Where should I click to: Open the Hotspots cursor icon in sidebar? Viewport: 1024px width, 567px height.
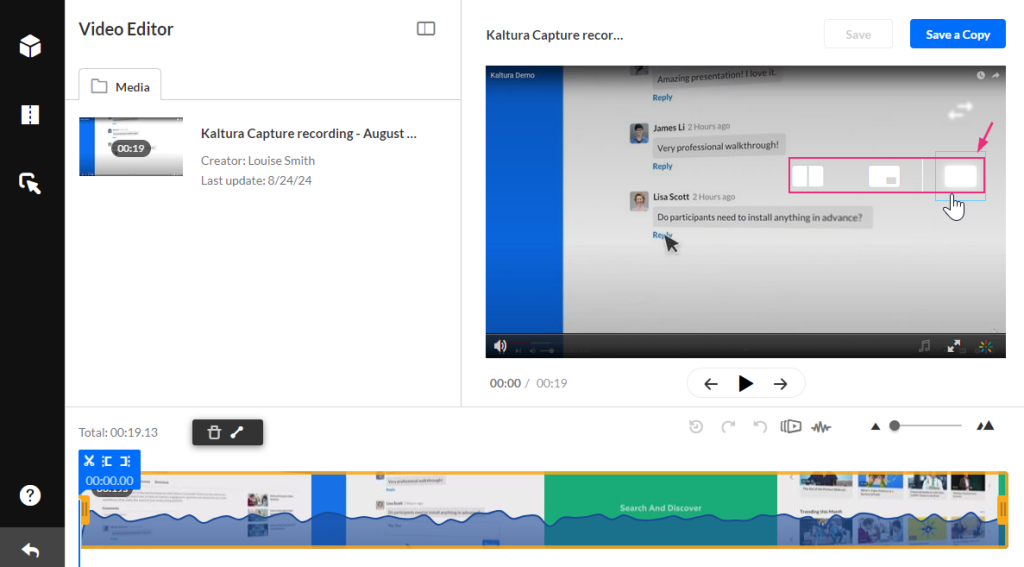click(30, 183)
